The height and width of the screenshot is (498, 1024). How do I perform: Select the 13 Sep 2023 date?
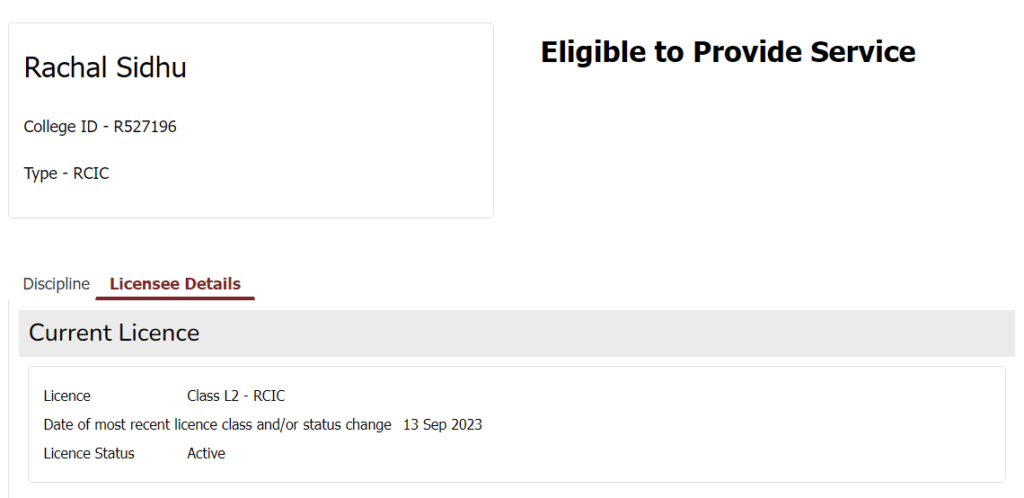[442, 425]
